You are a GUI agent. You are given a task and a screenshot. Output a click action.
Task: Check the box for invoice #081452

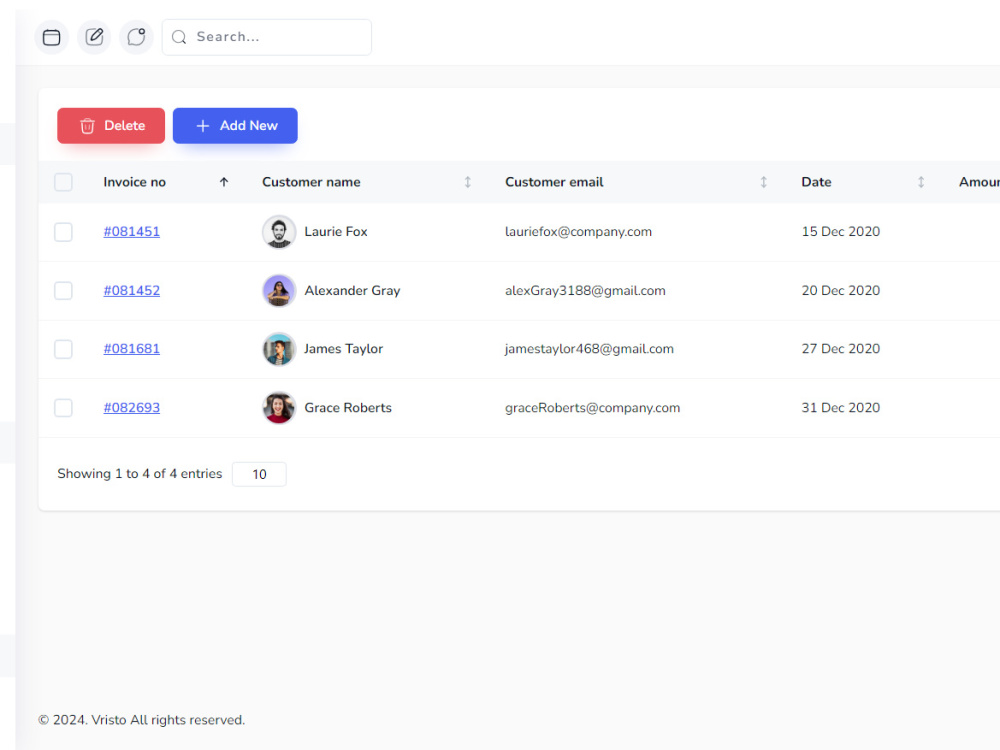63,291
